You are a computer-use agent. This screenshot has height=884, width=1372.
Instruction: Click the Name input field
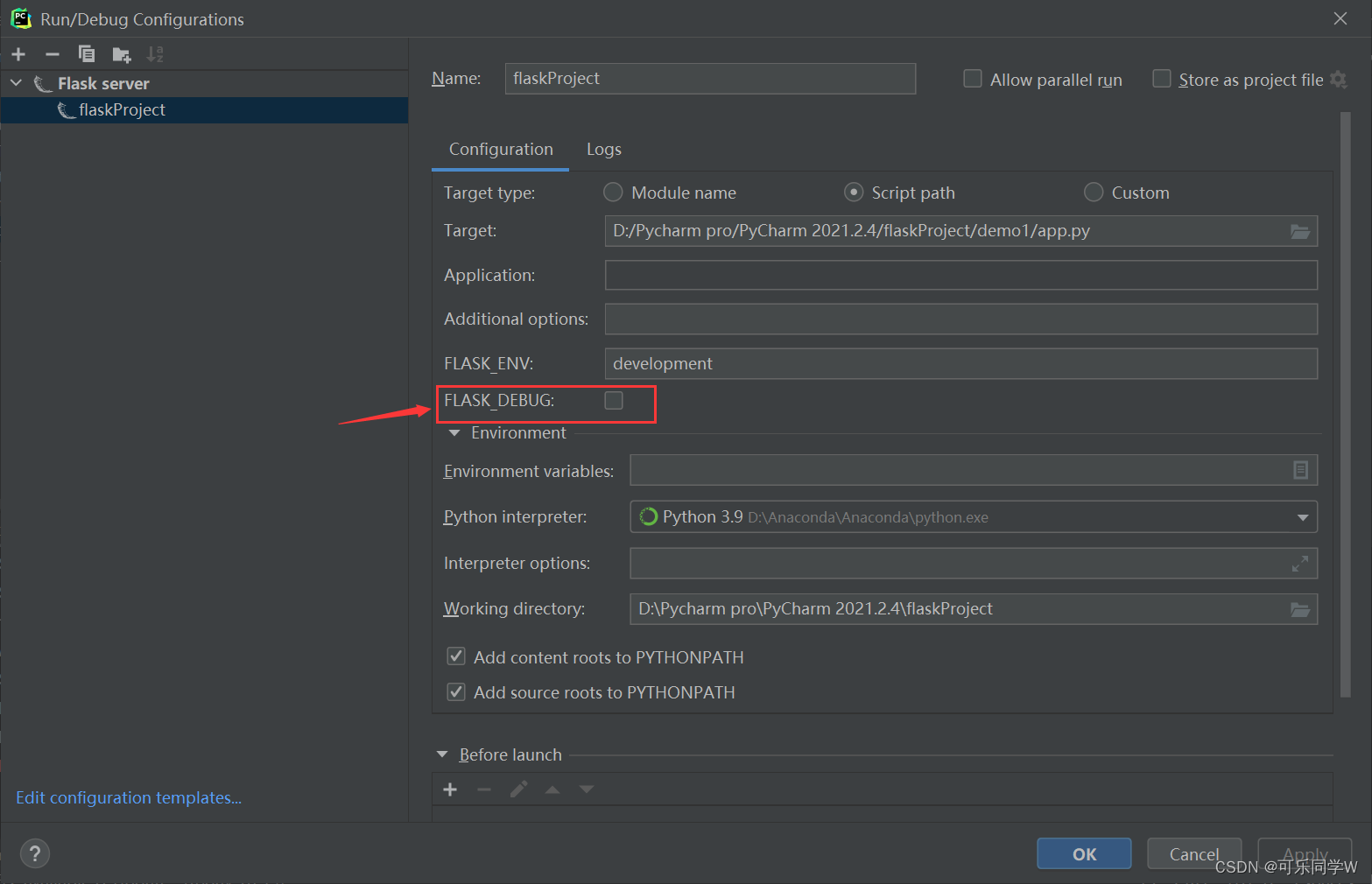(x=710, y=79)
